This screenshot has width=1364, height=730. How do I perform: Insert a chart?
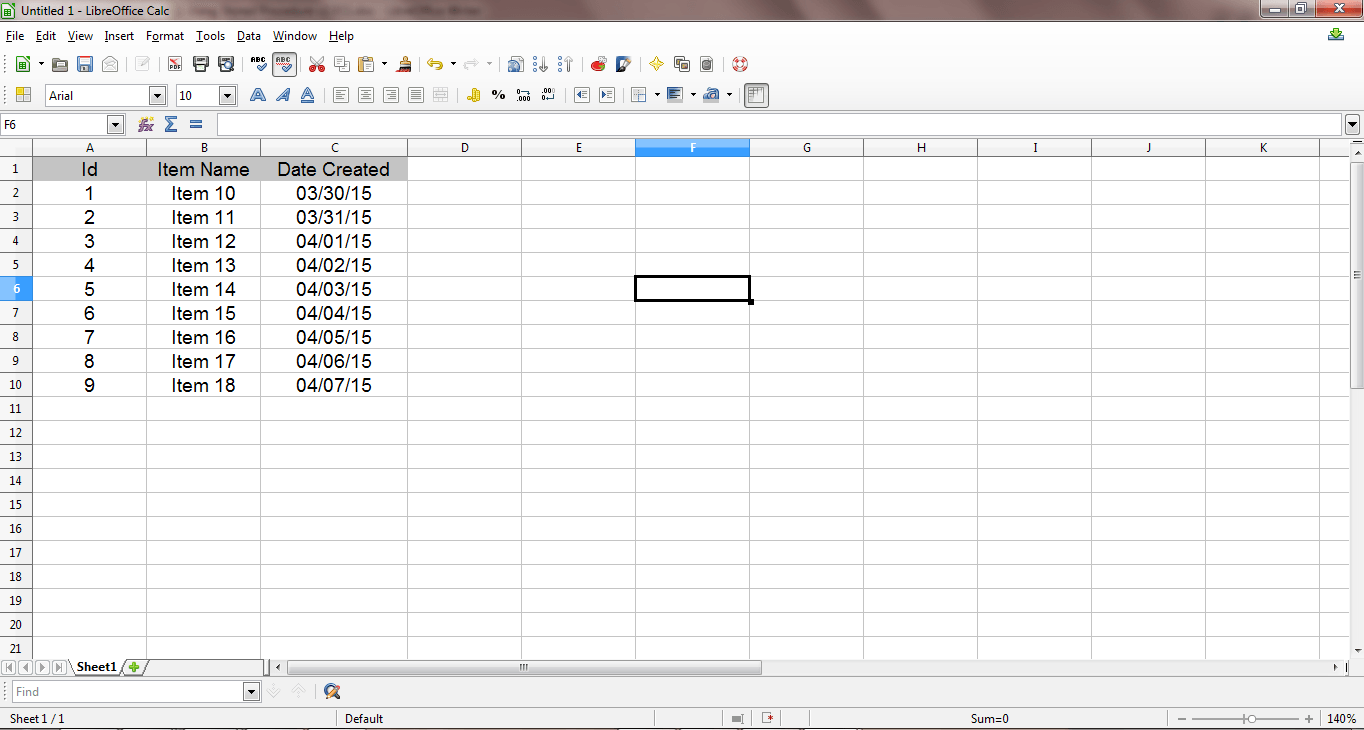tap(597, 63)
